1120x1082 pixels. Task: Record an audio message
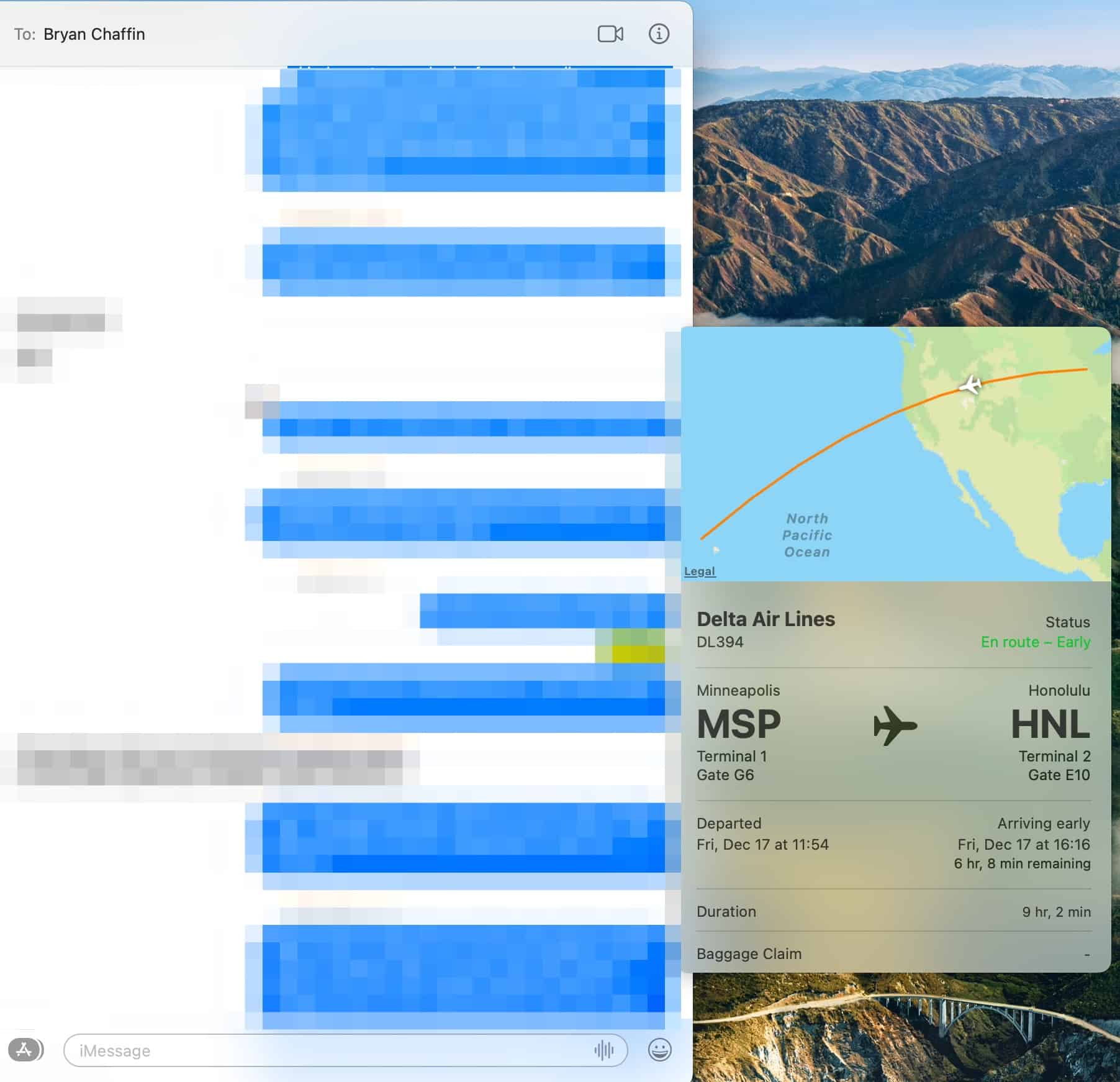pos(603,1050)
